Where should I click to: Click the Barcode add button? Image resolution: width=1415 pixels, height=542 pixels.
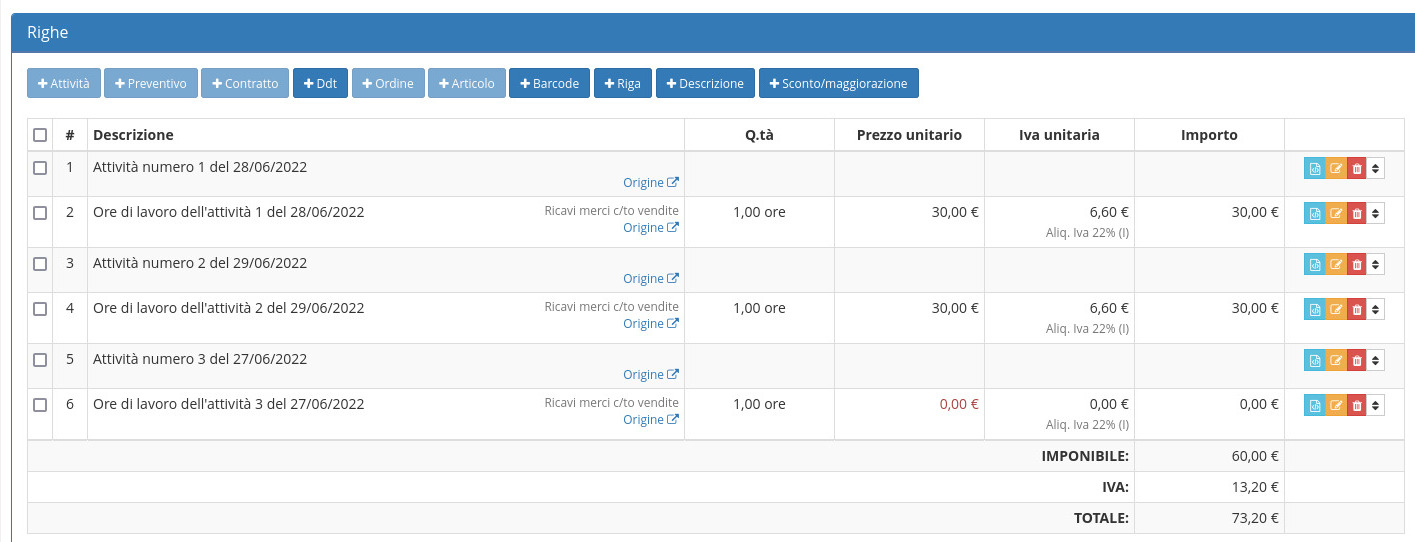(x=549, y=83)
